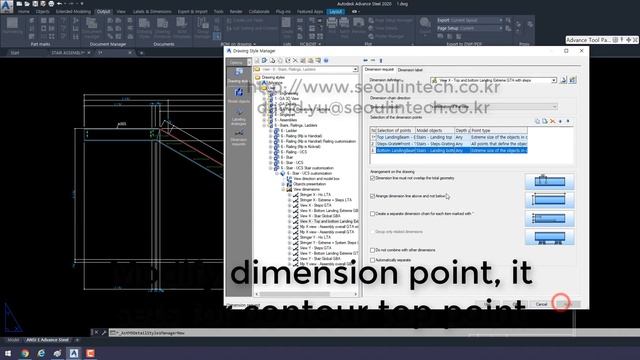Delete selected dimension point with the red X icon
This screenshot has width=640, height=360.
click(552, 121)
